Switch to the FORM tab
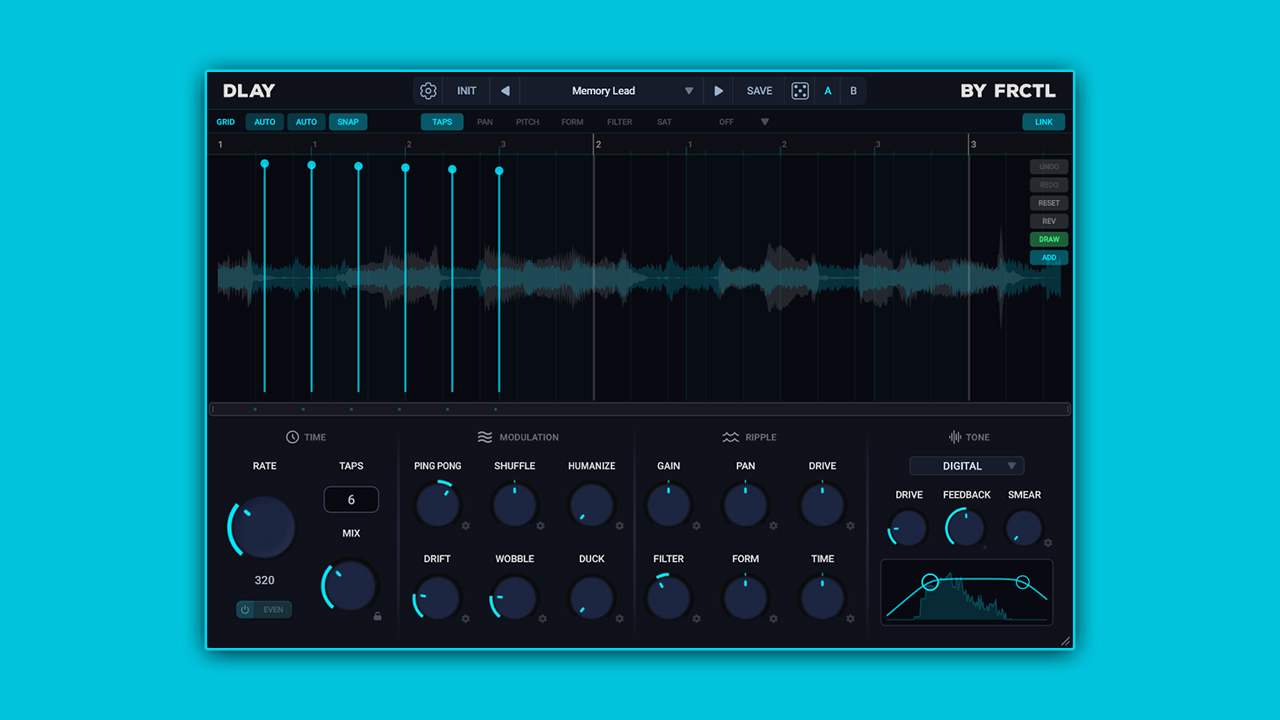This screenshot has width=1280, height=720. pos(572,122)
